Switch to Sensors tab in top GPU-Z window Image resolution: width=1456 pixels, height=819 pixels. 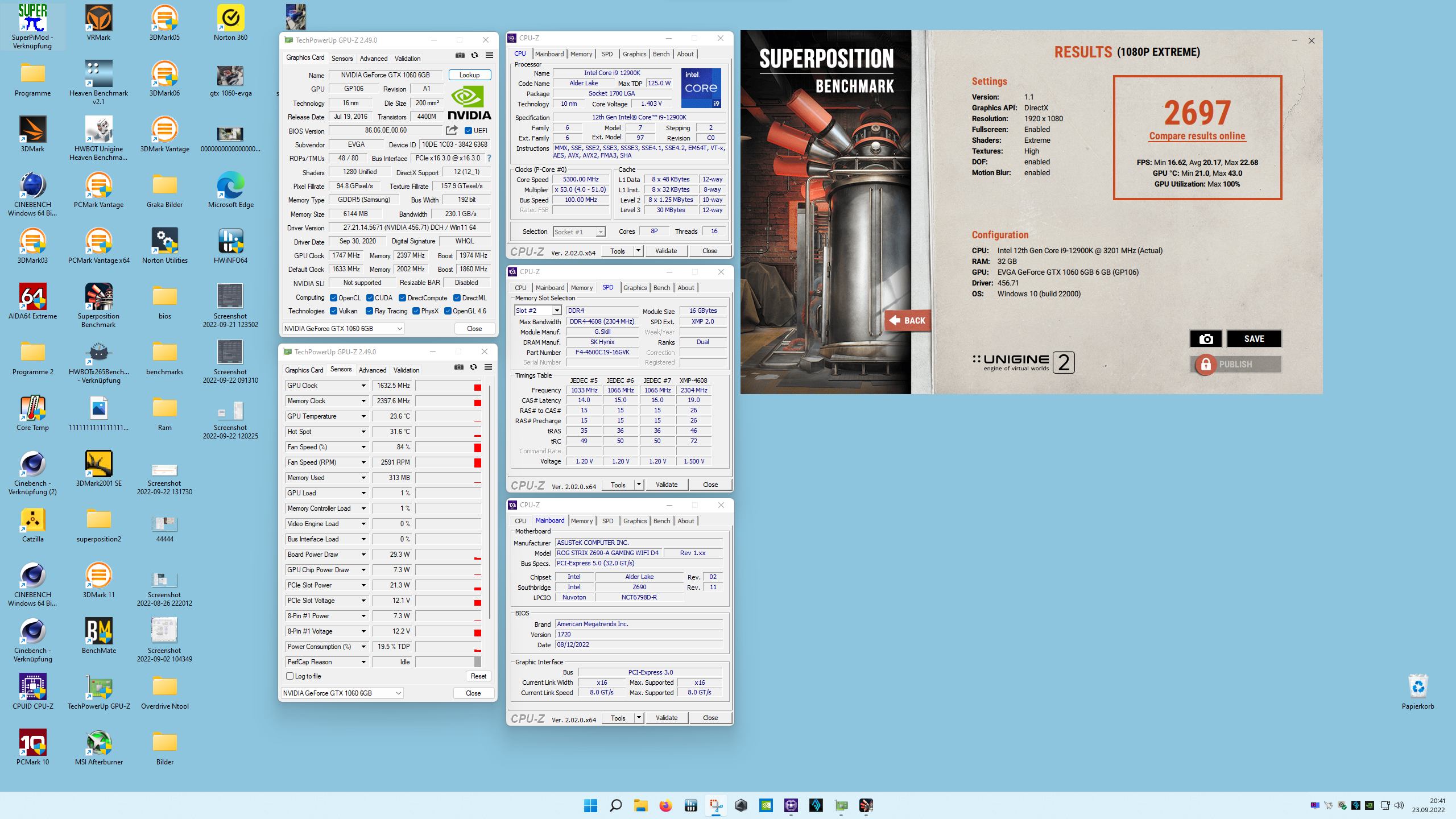click(x=342, y=59)
